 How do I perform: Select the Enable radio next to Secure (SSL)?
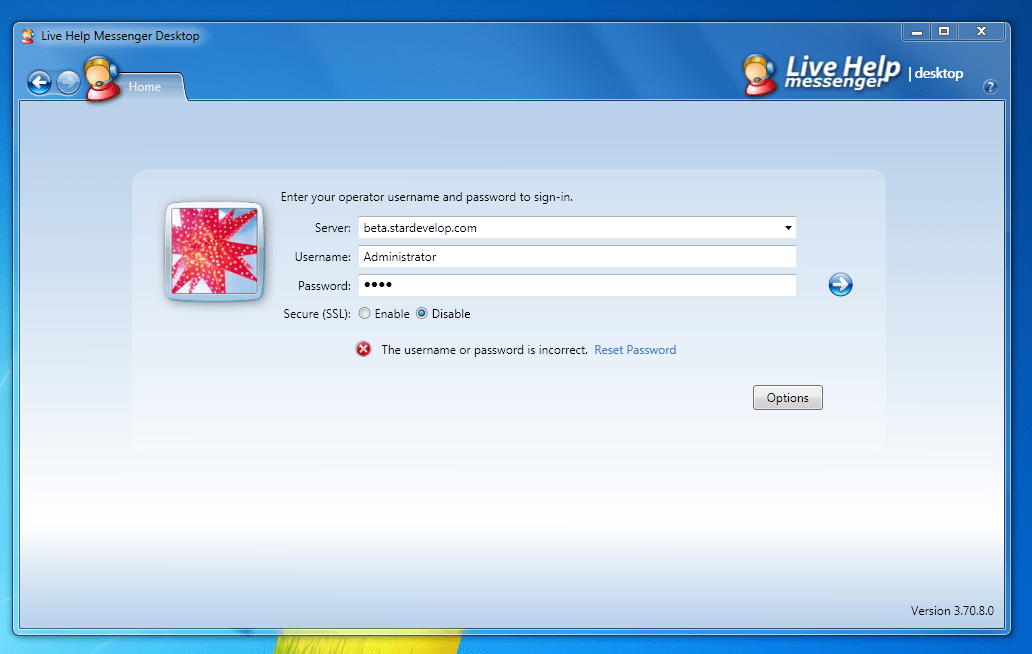pyautogui.click(x=365, y=313)
